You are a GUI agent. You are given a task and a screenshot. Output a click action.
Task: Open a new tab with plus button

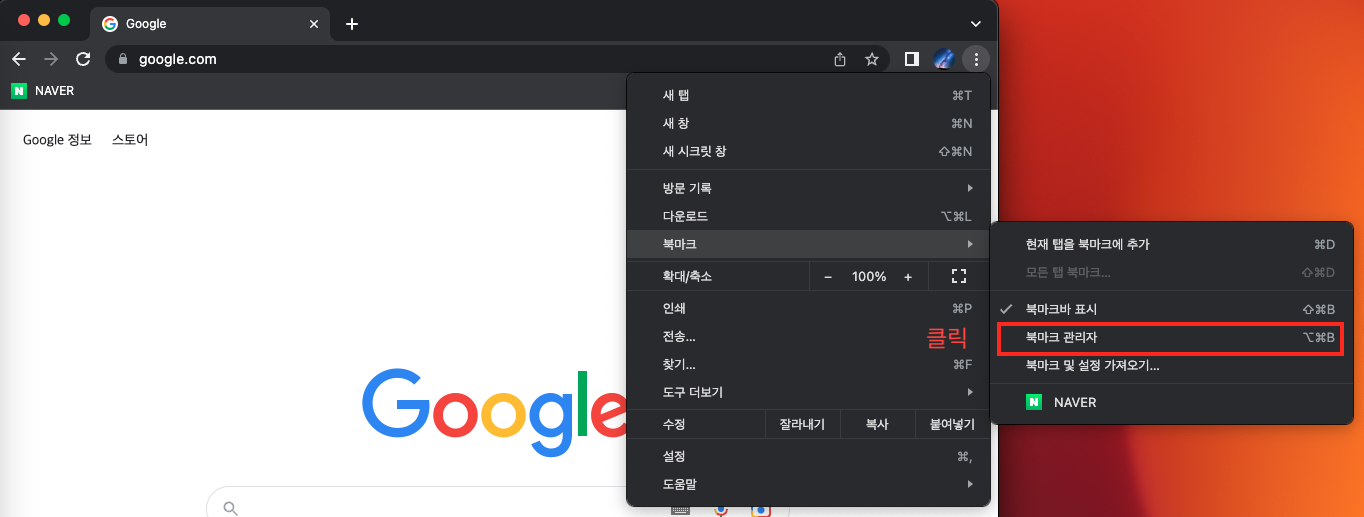(352, 24)
